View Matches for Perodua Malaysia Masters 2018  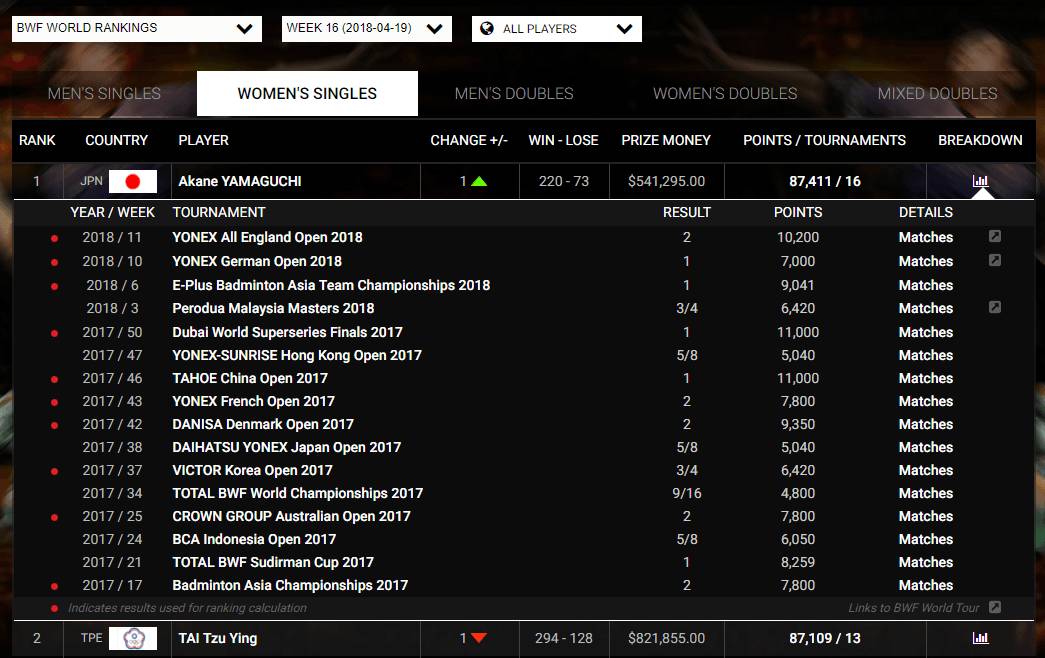tap(926, 309)
